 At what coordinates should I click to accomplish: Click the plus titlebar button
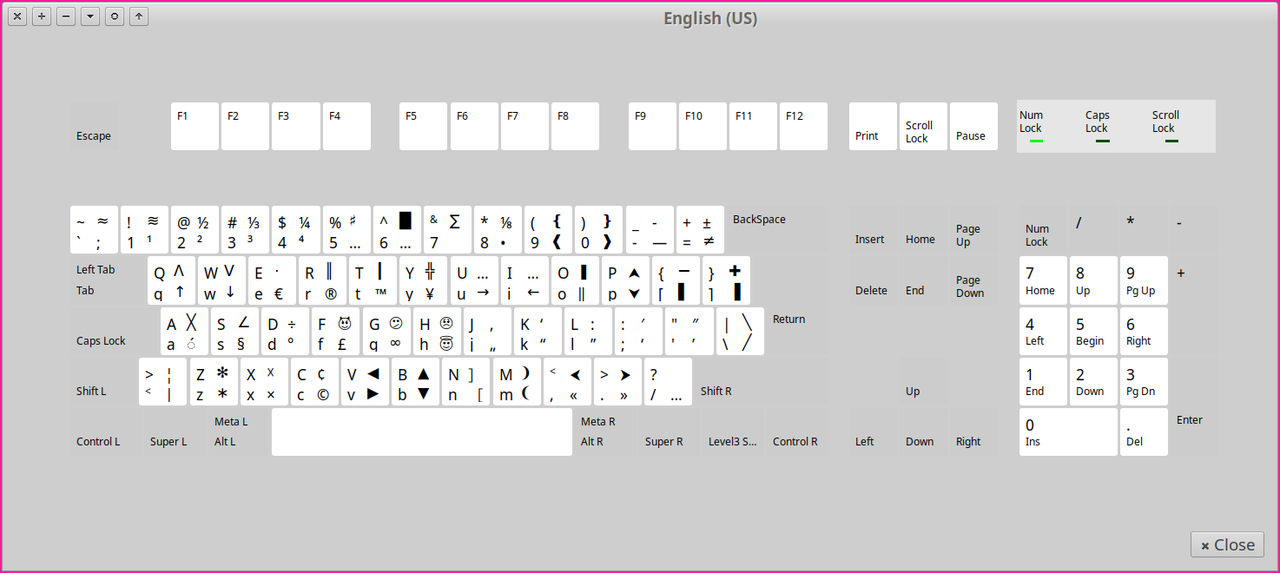(41, 16)
